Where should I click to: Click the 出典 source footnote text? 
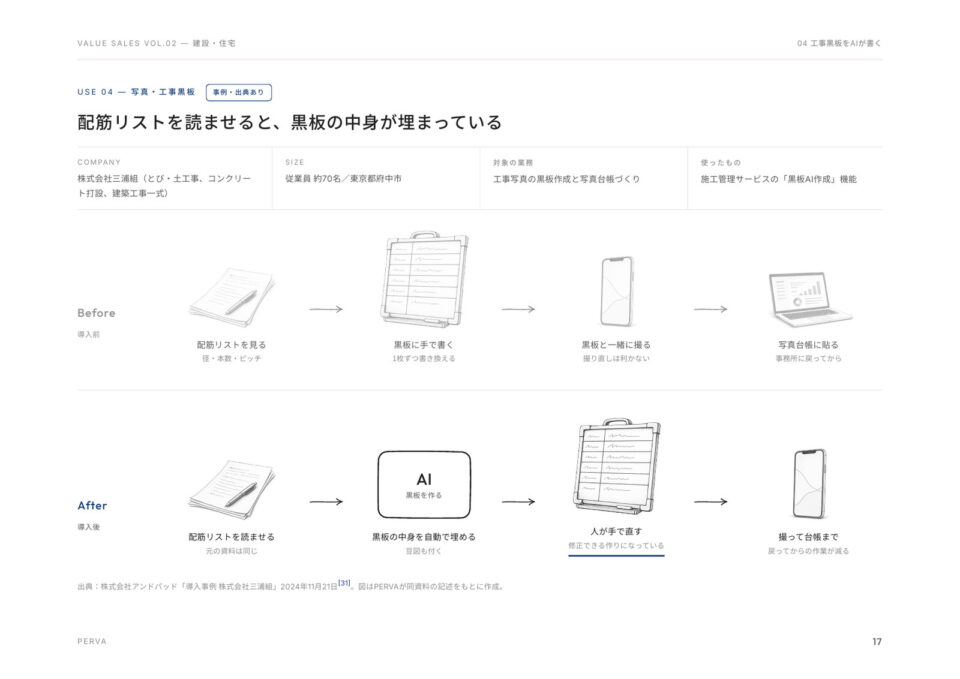click(x=291, y=586)
